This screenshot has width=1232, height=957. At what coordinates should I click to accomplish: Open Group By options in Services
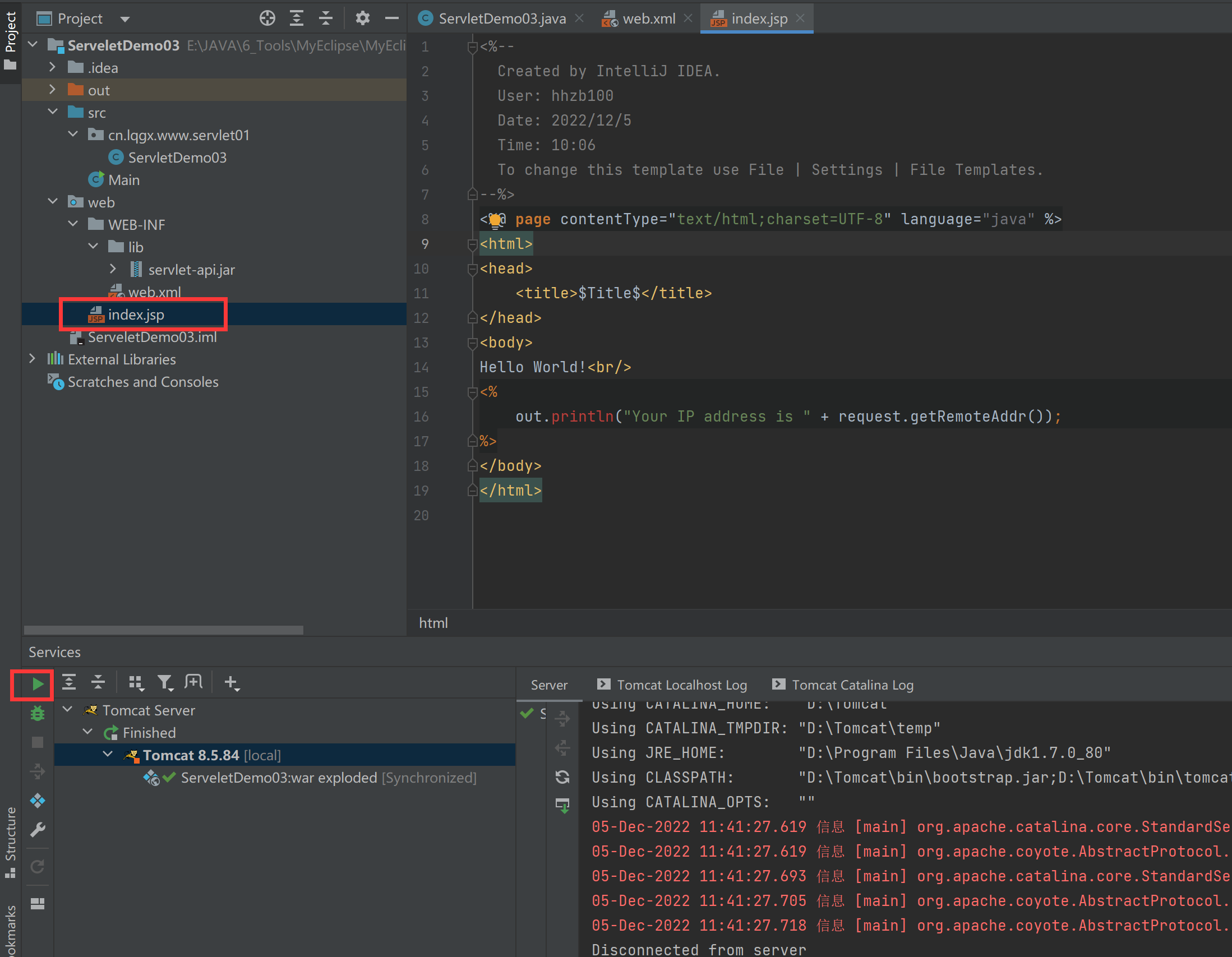(136, 683)
